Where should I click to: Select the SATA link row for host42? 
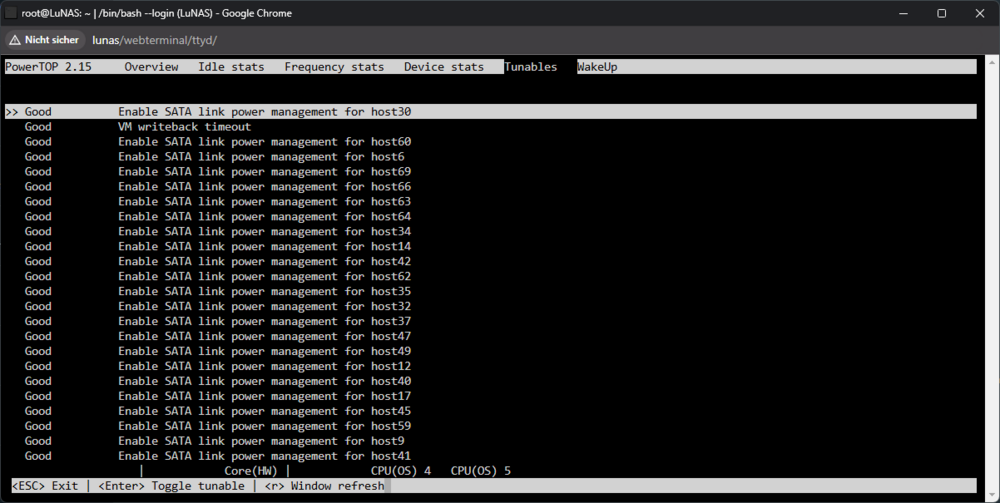pos(490,261)
